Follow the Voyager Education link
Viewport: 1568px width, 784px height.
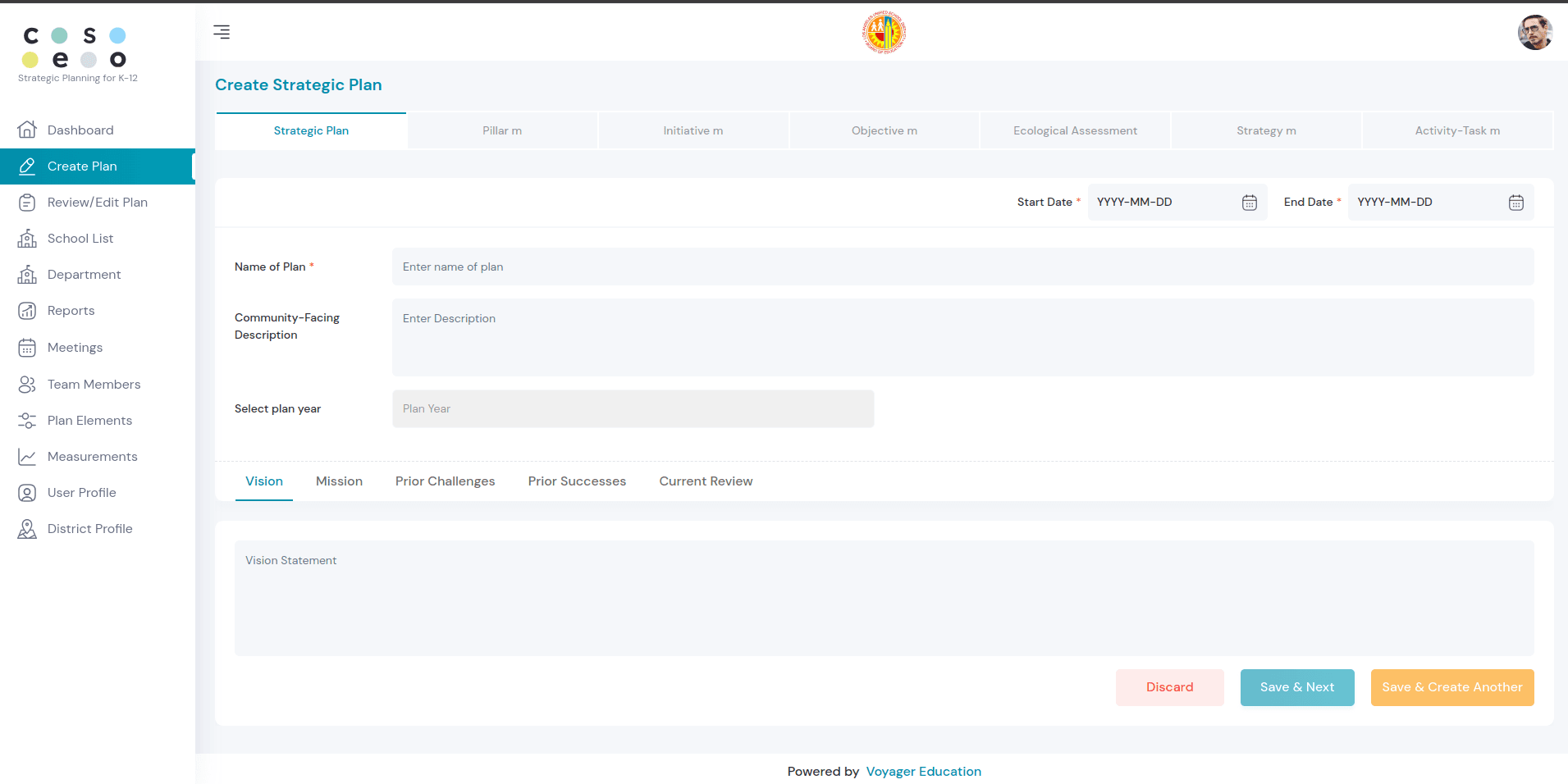click(x=923, y=771)
